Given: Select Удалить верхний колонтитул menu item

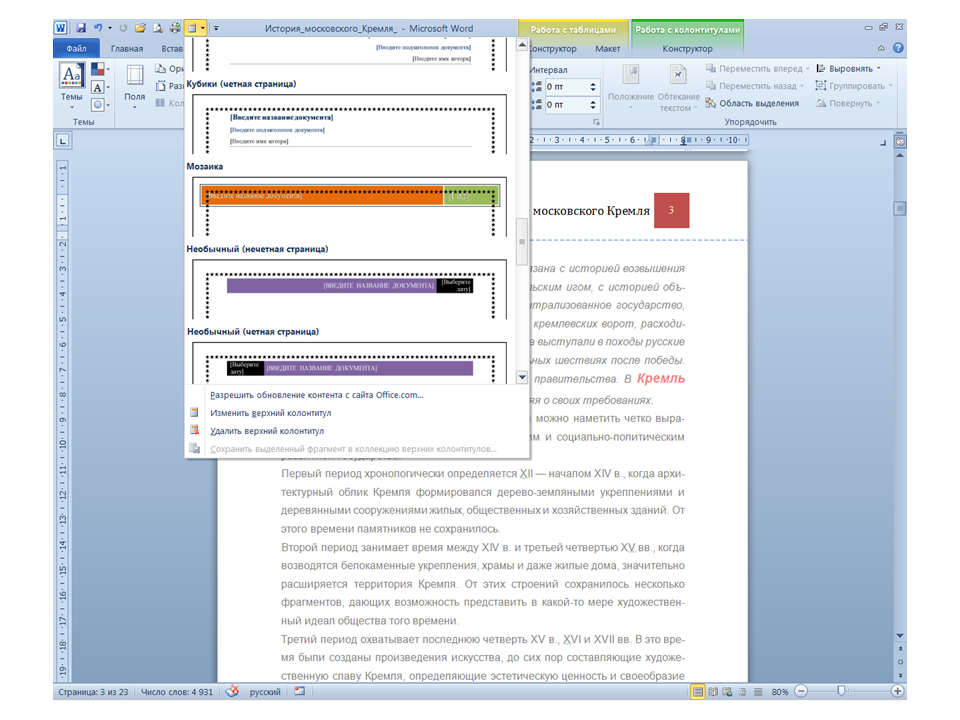Looking at the screenshot, I should (266, 431).
